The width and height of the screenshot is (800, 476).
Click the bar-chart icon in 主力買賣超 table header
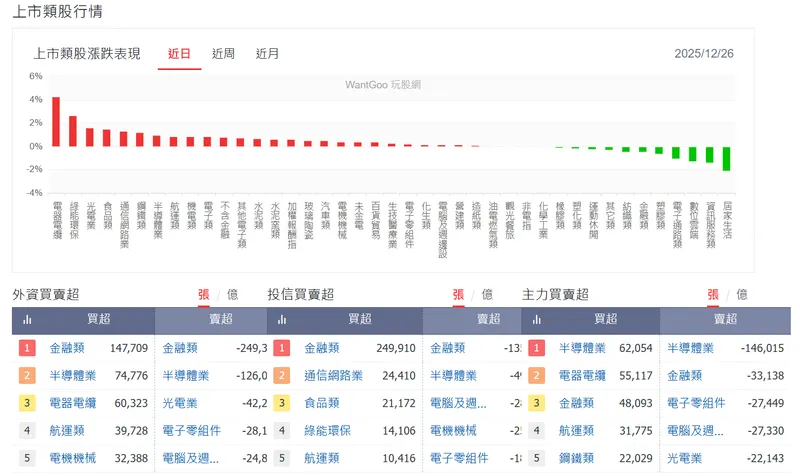(538, 320)
